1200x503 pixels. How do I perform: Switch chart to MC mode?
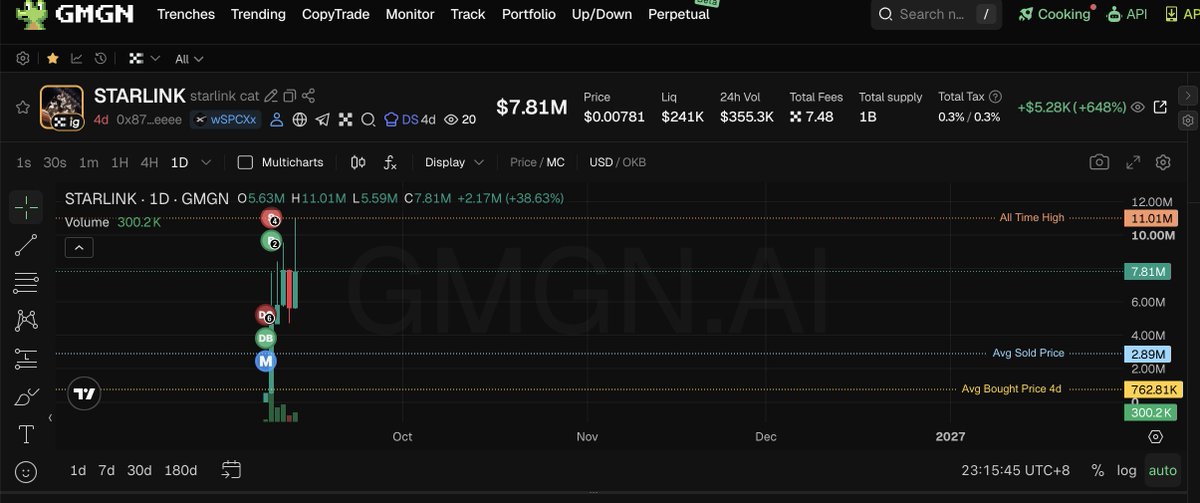(555, 162)
